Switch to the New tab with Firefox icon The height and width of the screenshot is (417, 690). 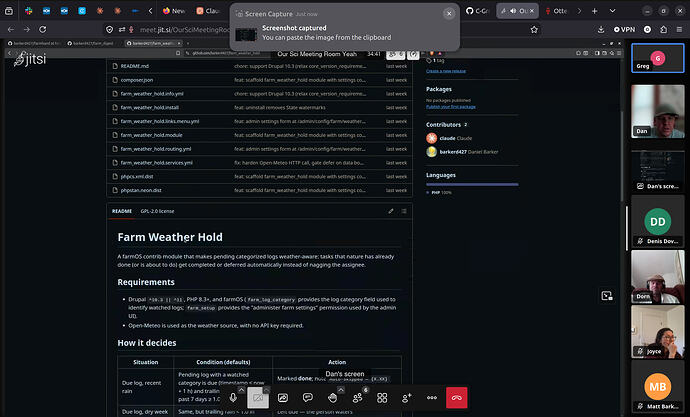174,11
